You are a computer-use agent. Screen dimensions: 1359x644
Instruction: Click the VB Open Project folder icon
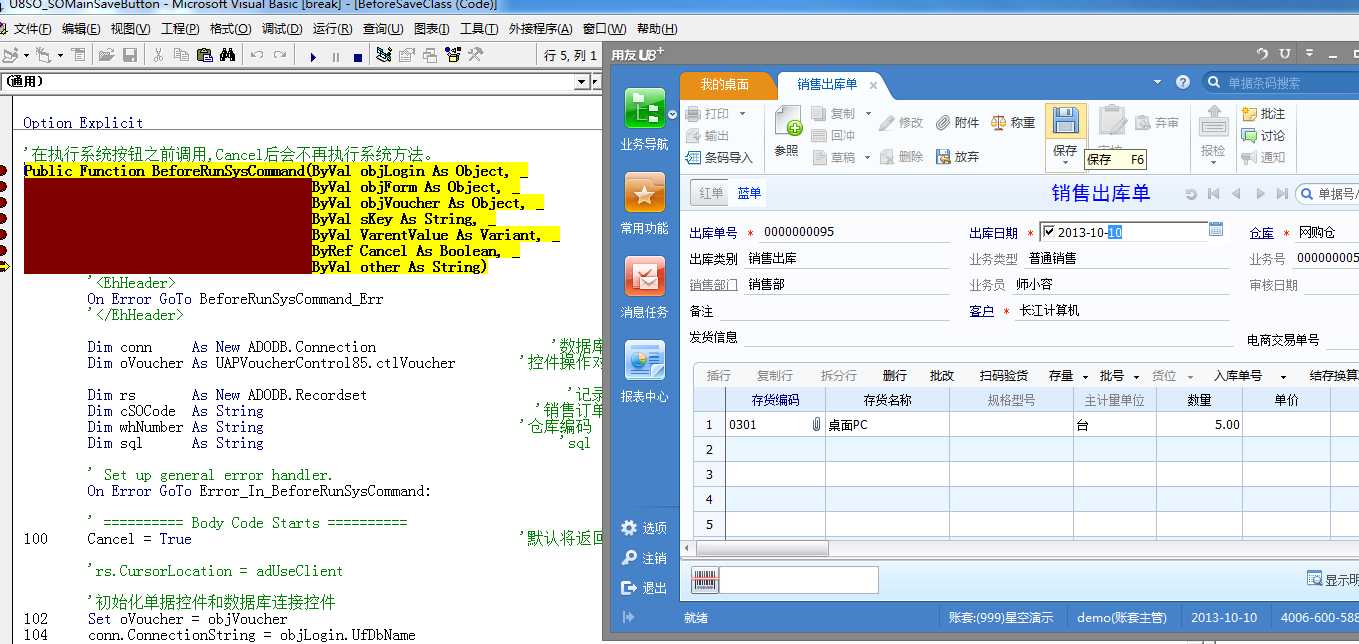pos(105,55)
